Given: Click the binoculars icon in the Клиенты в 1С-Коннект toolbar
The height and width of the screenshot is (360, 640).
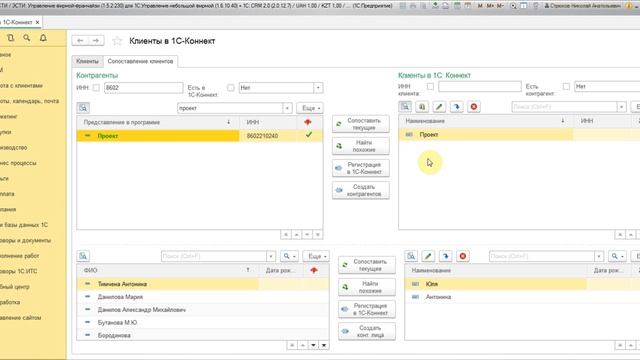Looking at the screenshot, I should click(422, 107).
